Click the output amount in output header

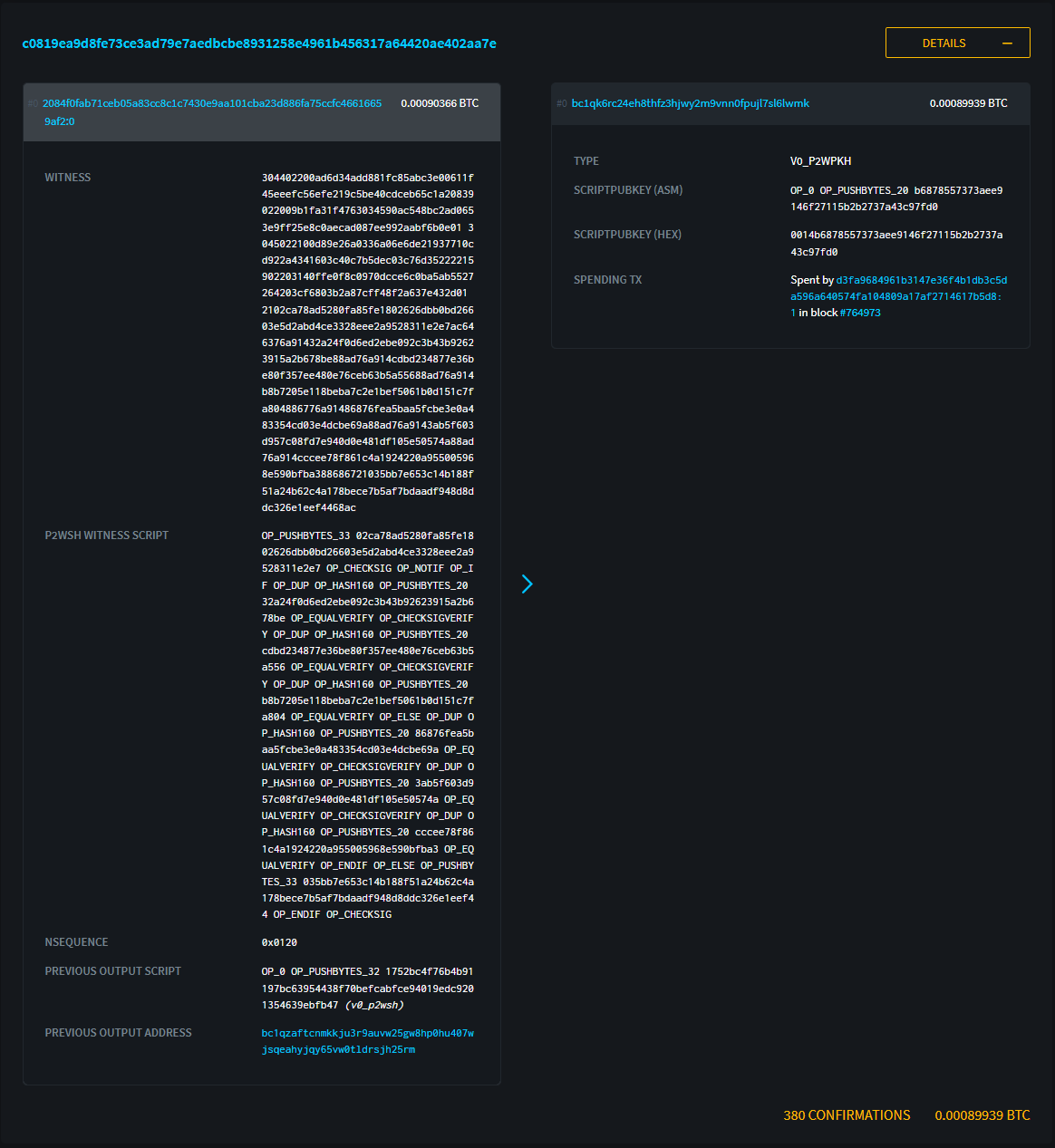[x=968, y=103]
